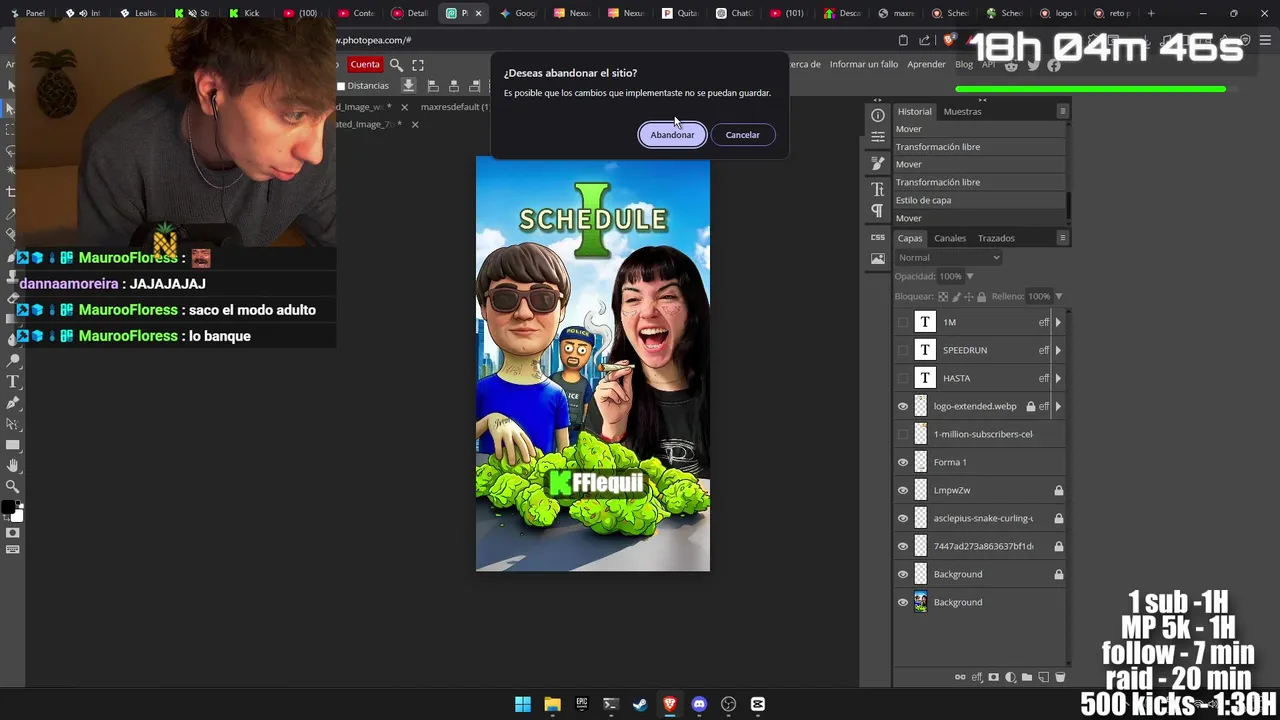Expand effects of 1M layer
Image resolution: width=1280 pixels, height=720 pixels.
click(x=1058, y=322)
